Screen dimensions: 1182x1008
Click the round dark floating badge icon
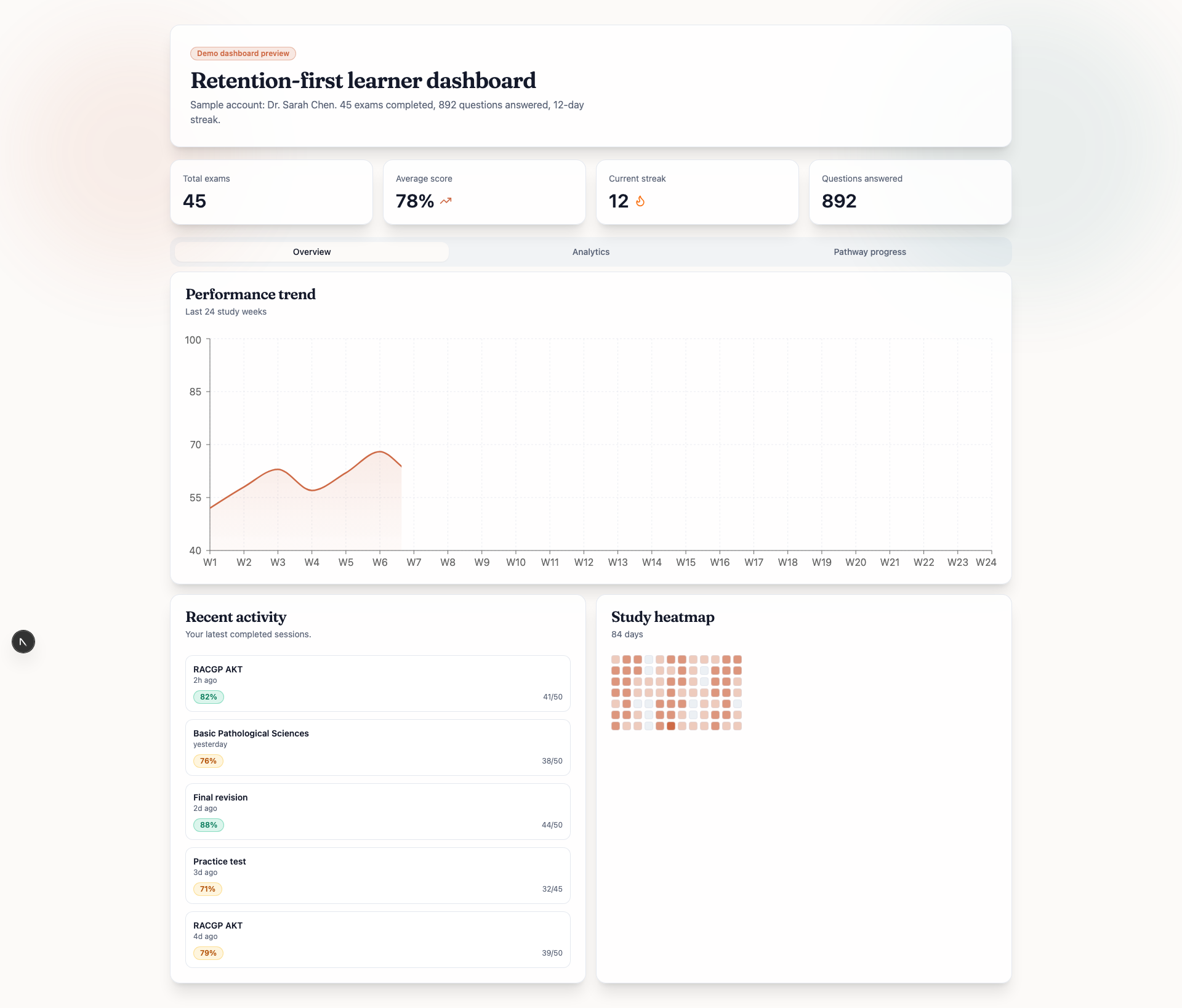tap(23, 642)
